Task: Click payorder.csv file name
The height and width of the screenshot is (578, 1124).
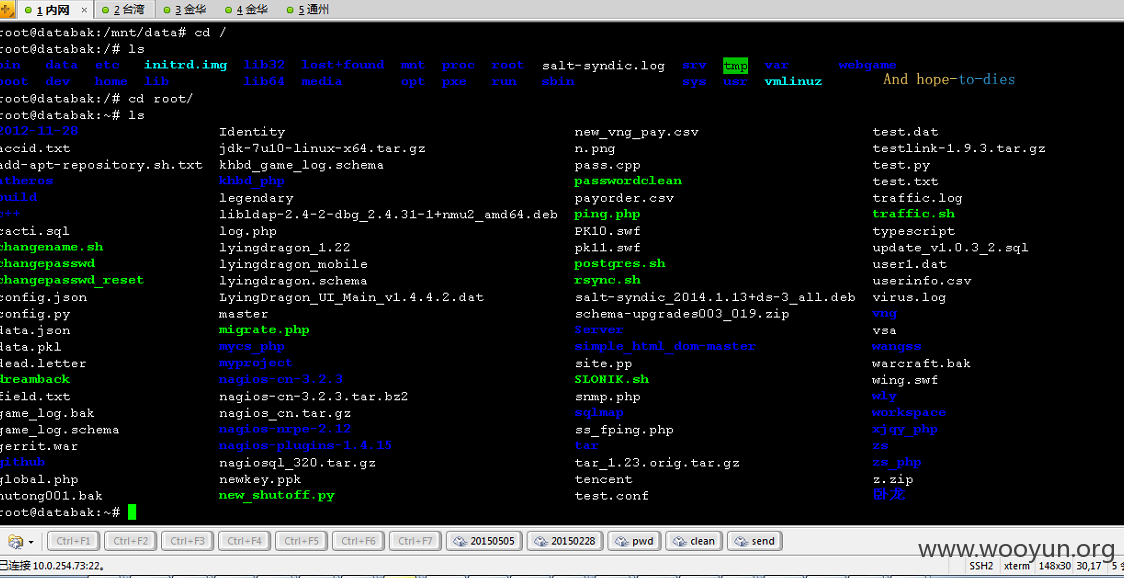Action: pos(624,198)
